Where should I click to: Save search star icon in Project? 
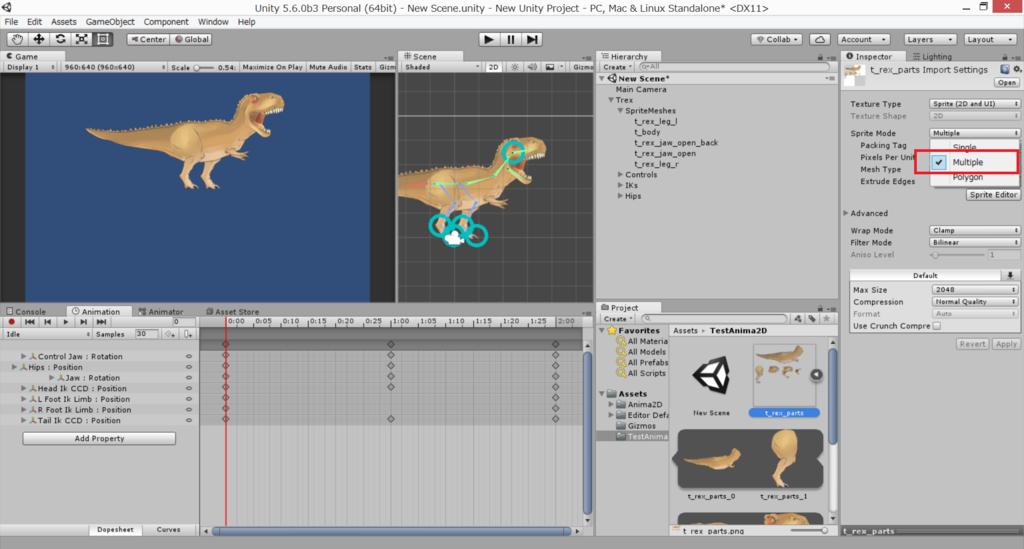827,319
